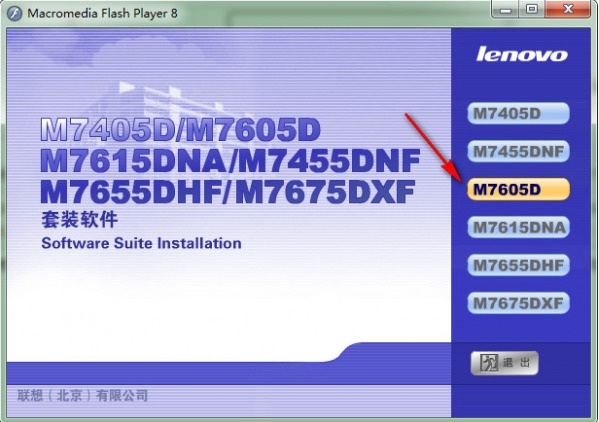Click the M7655DHF/M7675DXF heading line
This screenshot has width=599, height=422.
coord(228,191)
